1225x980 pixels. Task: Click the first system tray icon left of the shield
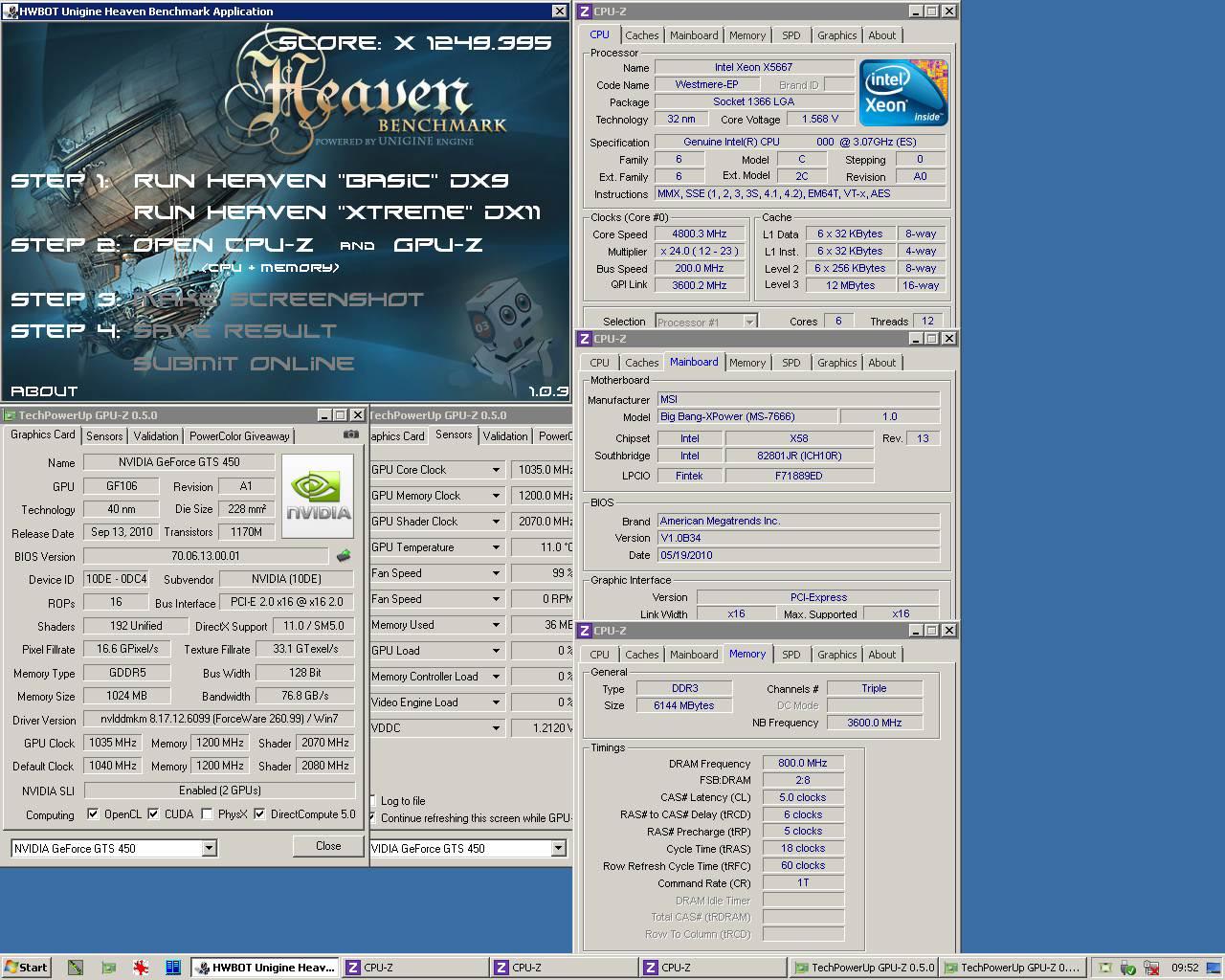(x=1105, y=968)
